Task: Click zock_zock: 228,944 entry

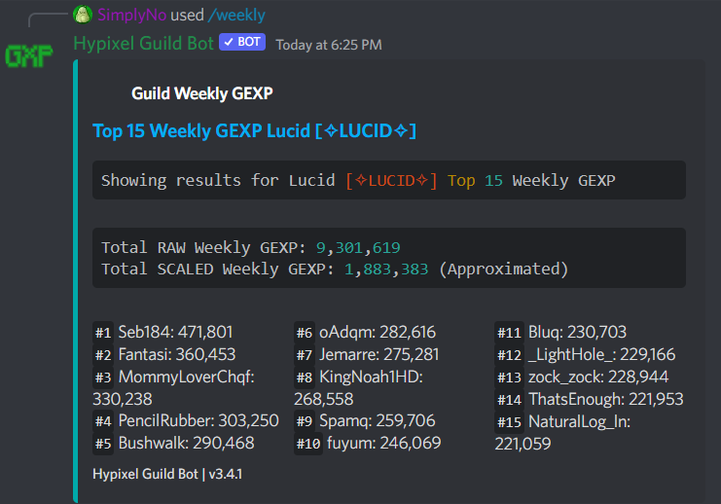Action: [x=598, y=377]
